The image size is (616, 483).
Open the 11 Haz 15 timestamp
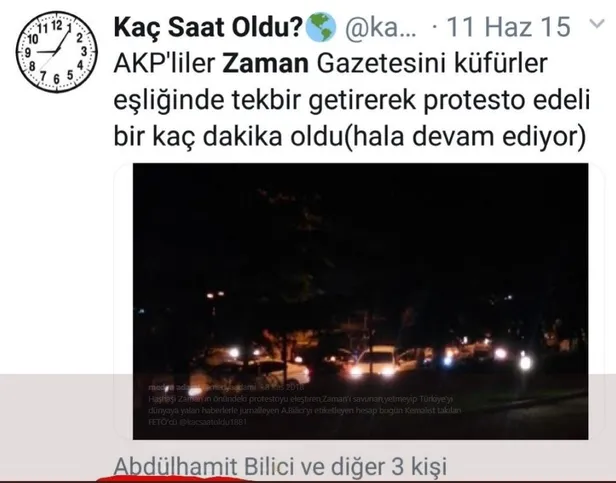[x=509, y=27]
